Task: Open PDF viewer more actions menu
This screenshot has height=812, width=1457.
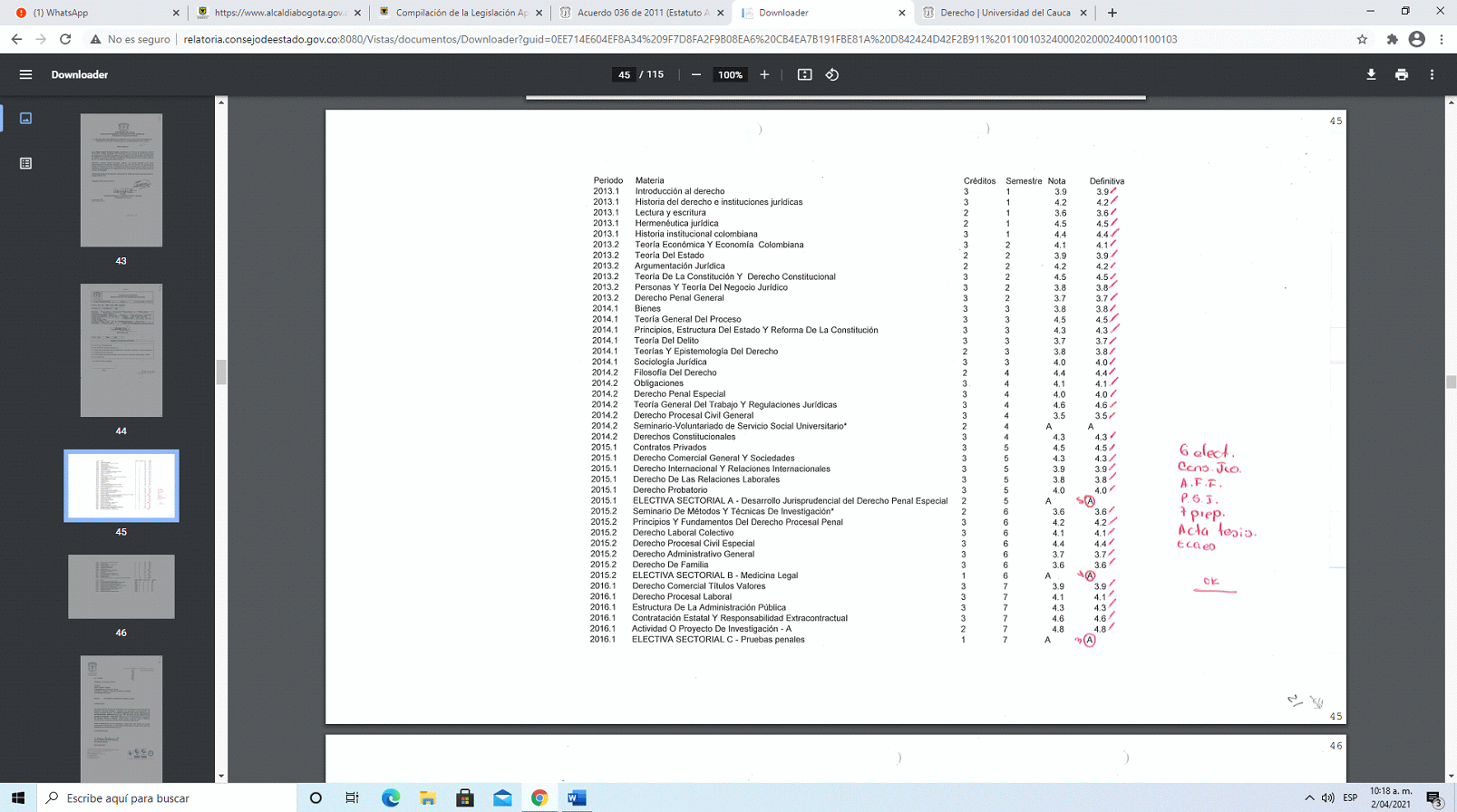Action: coord(1433,74)
